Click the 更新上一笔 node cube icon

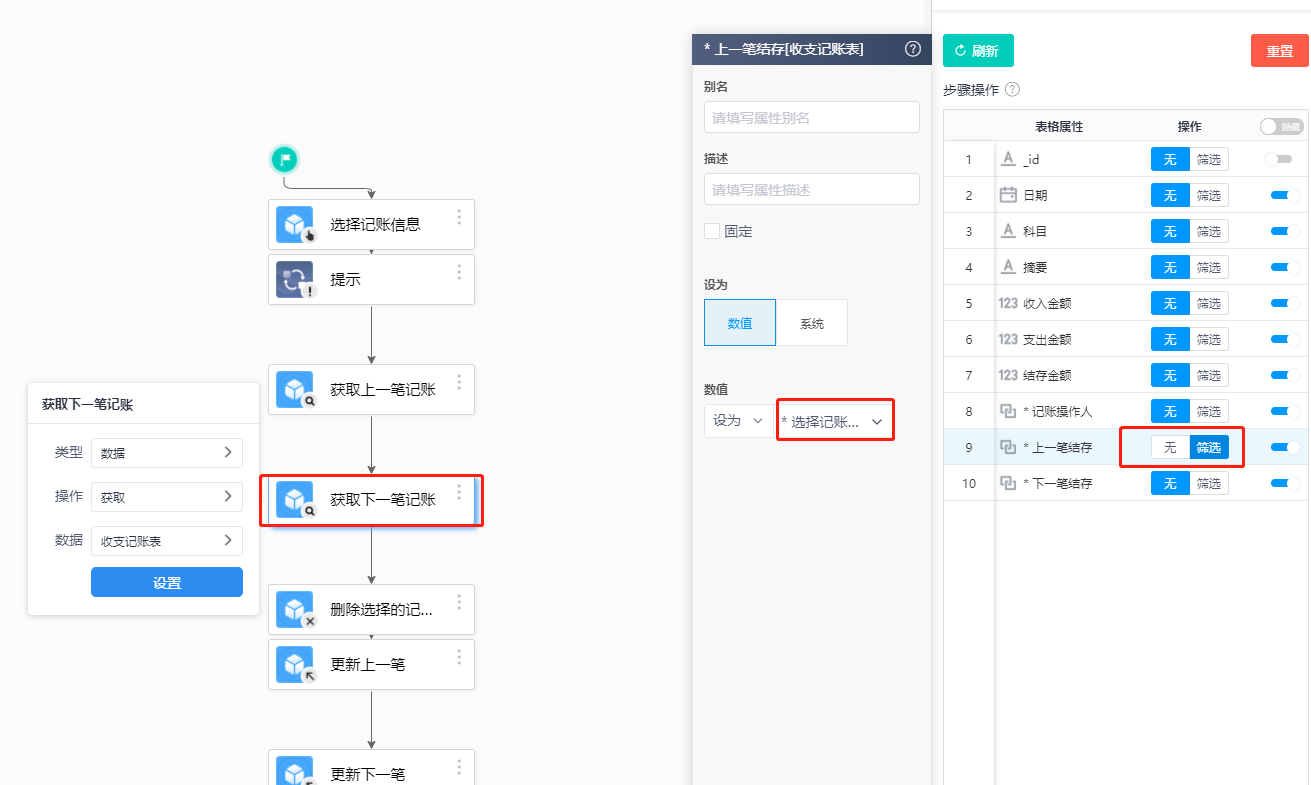294,665
